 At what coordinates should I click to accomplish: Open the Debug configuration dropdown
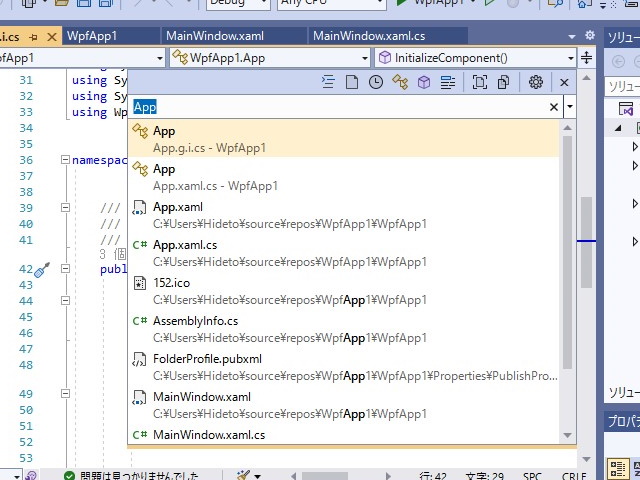tap(238, 2)
